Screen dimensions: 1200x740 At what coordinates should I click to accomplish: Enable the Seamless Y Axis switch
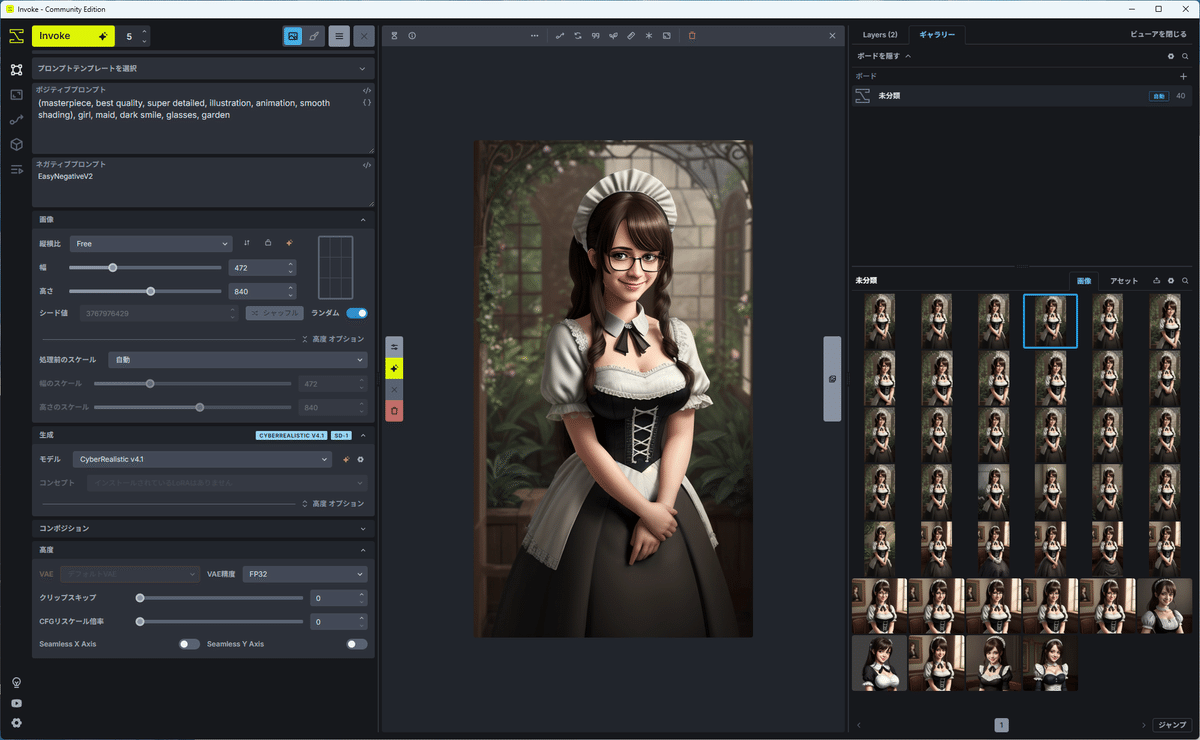(x=356, y=644)
